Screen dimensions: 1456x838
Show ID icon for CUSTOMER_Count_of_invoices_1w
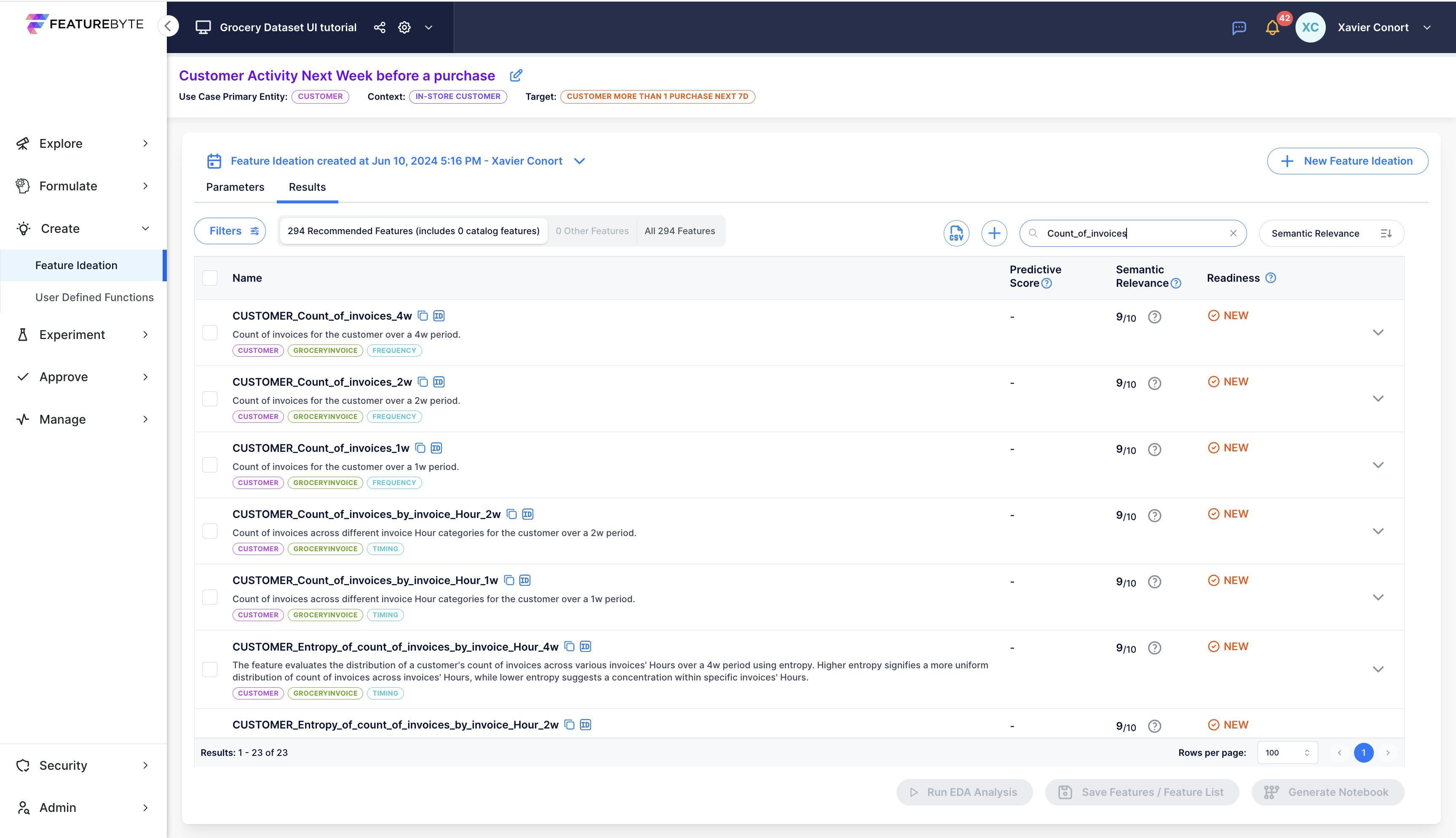pyautogui.click(x=436, y=448)
